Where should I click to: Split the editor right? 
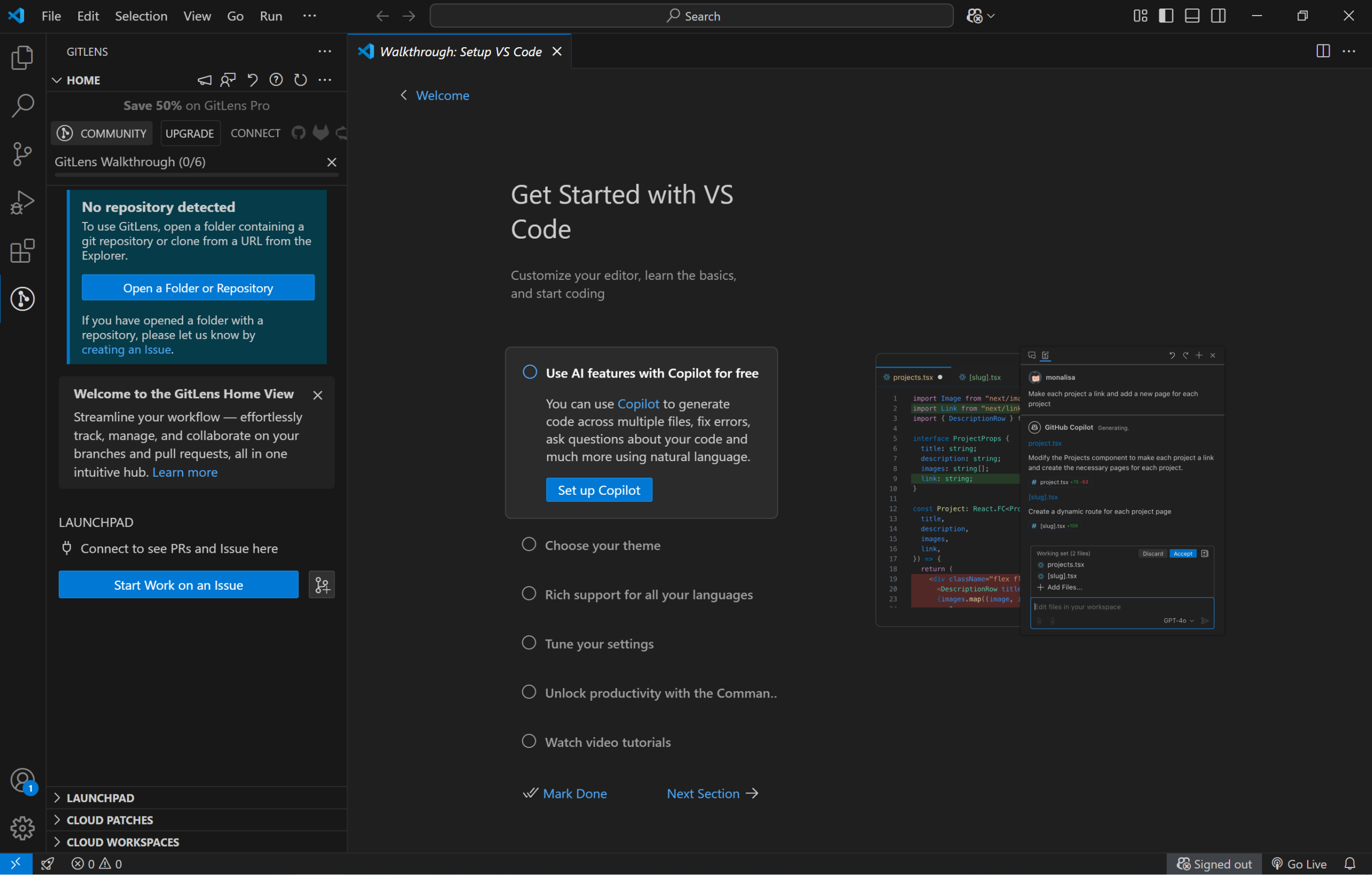point(1323,51)
